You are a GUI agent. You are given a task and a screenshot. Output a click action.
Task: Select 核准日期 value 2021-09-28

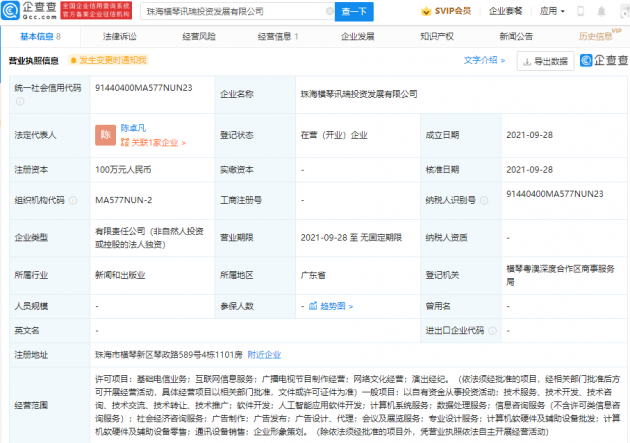529,169
